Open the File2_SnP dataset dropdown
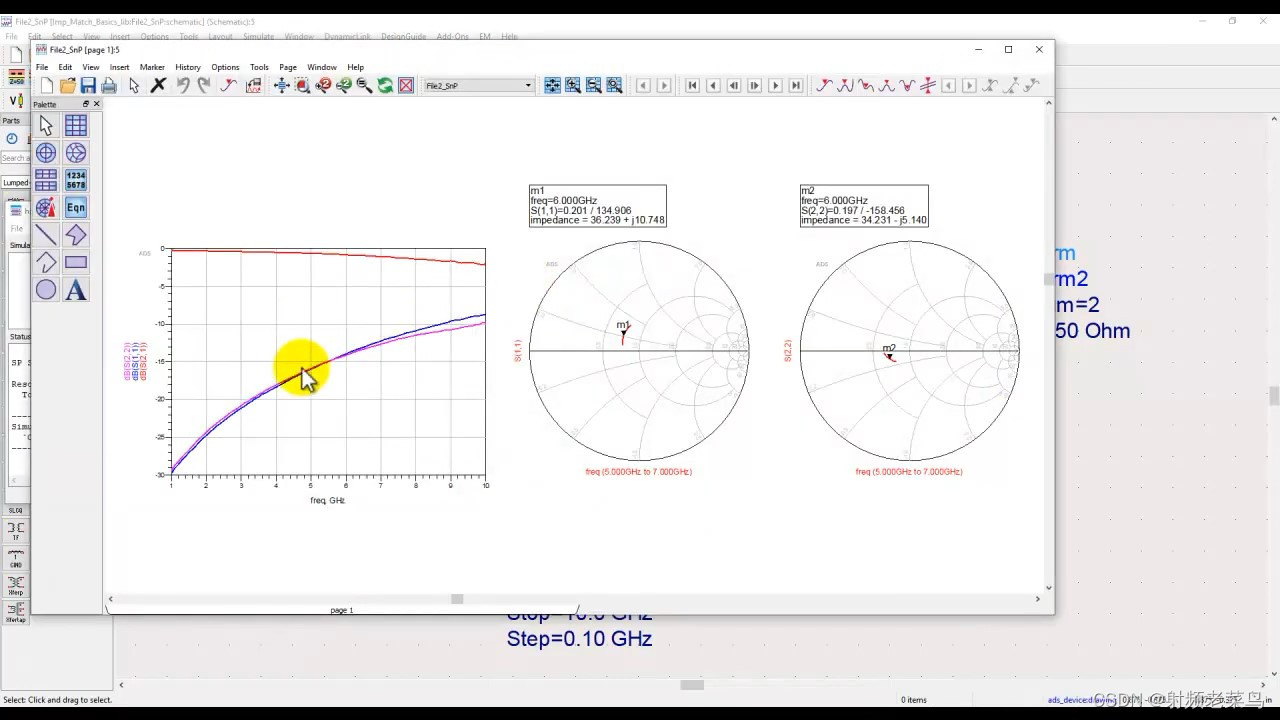1280x720 pixels. tap(479, 86)
